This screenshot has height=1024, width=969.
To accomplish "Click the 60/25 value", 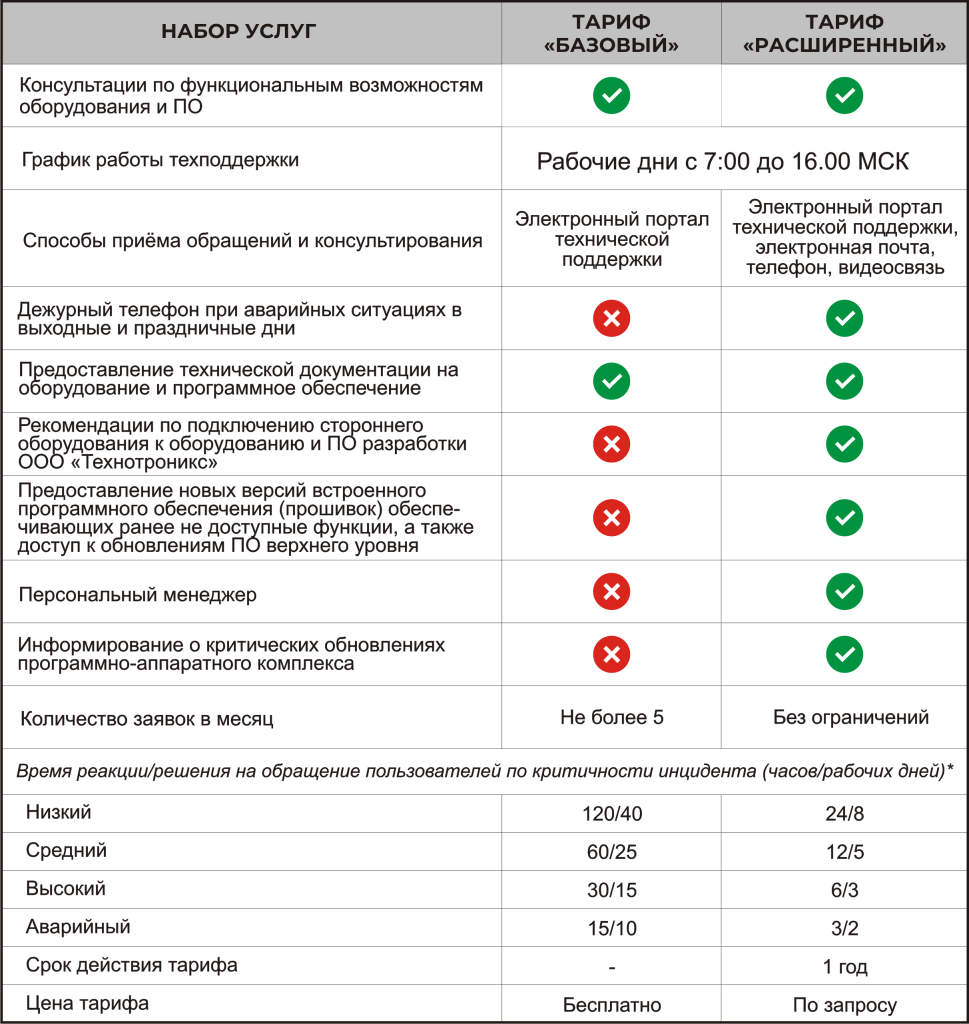I will coord(612,852).
